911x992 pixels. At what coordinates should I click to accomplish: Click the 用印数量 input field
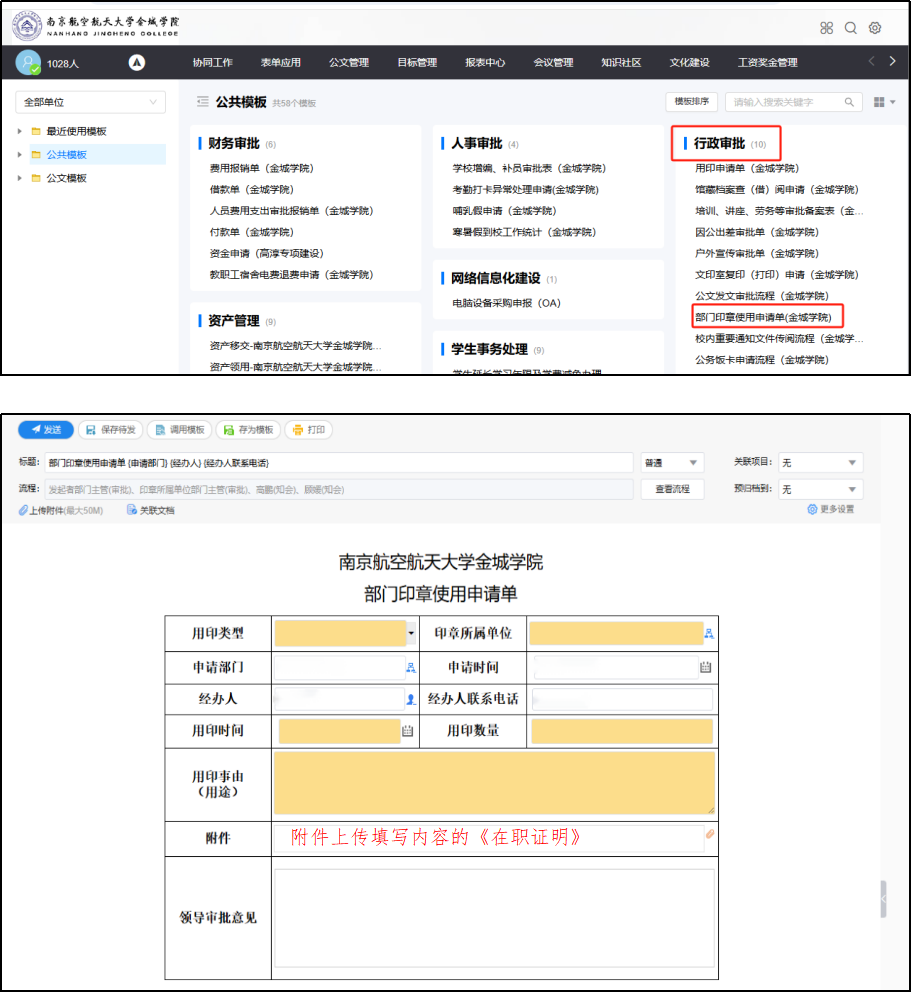coord(622,731)
